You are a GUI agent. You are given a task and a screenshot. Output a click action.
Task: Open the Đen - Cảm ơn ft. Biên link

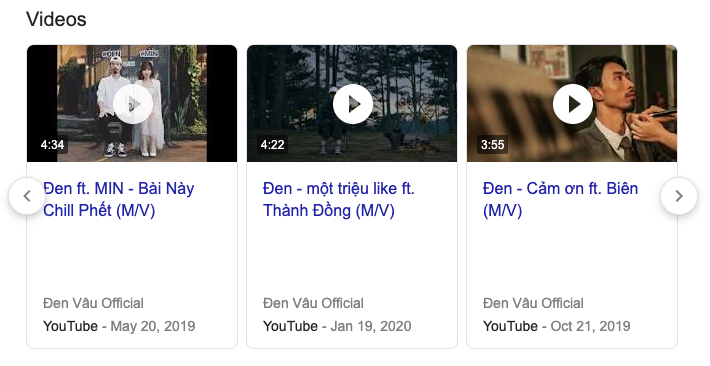coord(561,199)
